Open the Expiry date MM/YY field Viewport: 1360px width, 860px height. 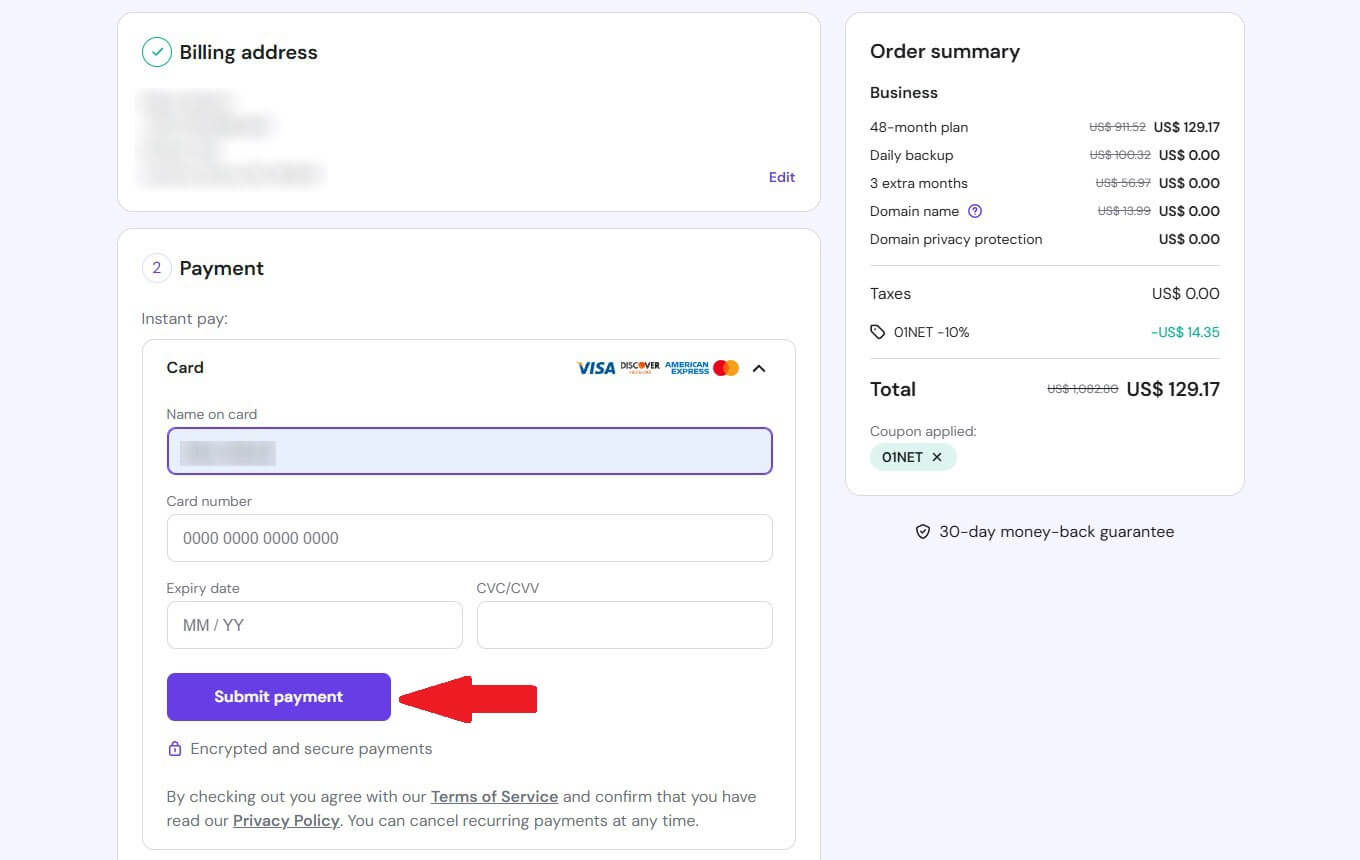pos(314,624)
